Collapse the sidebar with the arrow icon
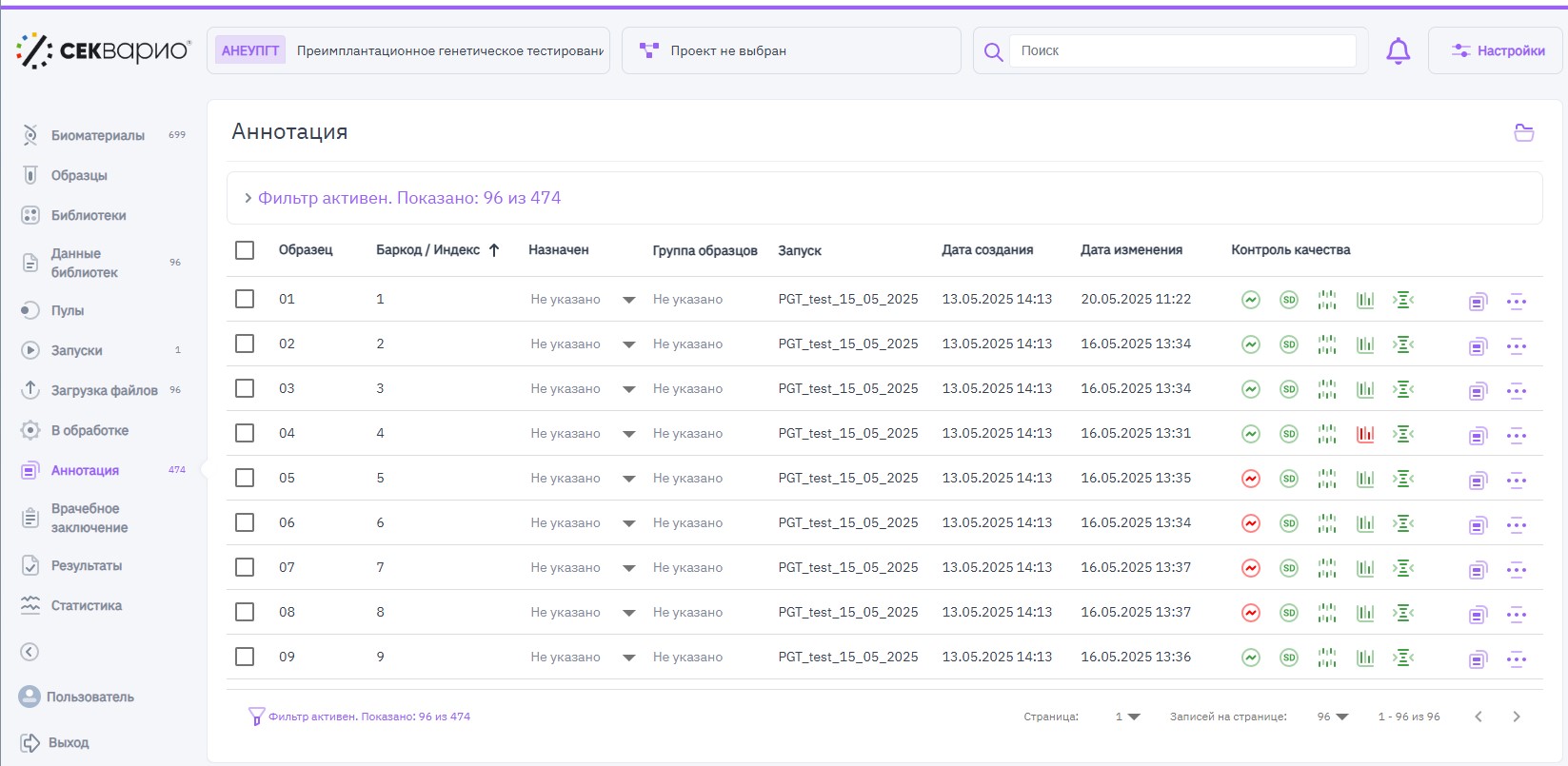Viewport: 1568px width, 766px height. (30, 652)
